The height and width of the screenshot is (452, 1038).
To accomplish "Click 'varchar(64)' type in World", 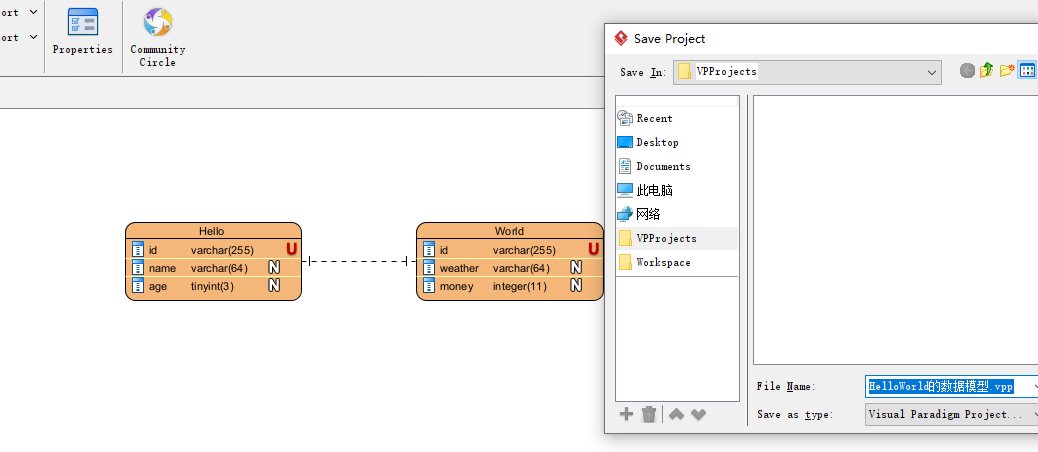I will tap(521, 268).
